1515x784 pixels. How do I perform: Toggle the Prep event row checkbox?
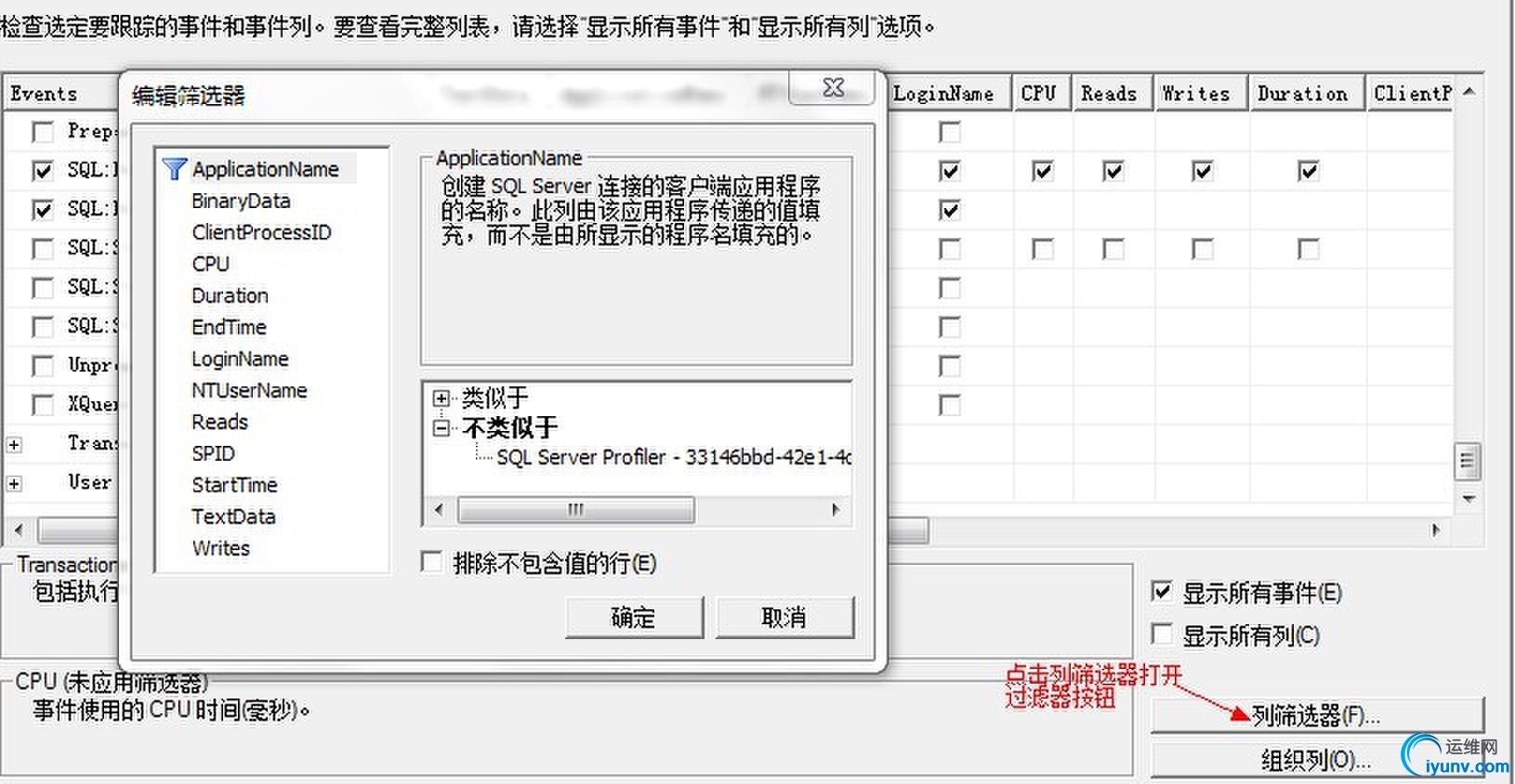43,132
